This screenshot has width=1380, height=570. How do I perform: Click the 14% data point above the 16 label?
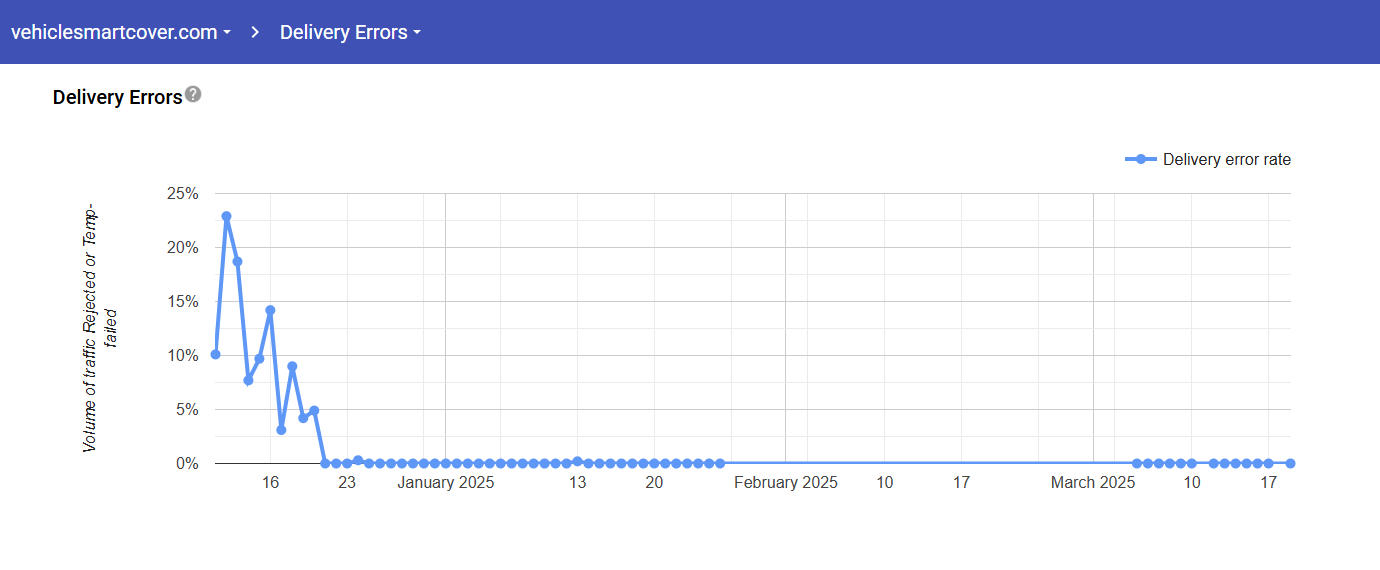coord(270,310)
